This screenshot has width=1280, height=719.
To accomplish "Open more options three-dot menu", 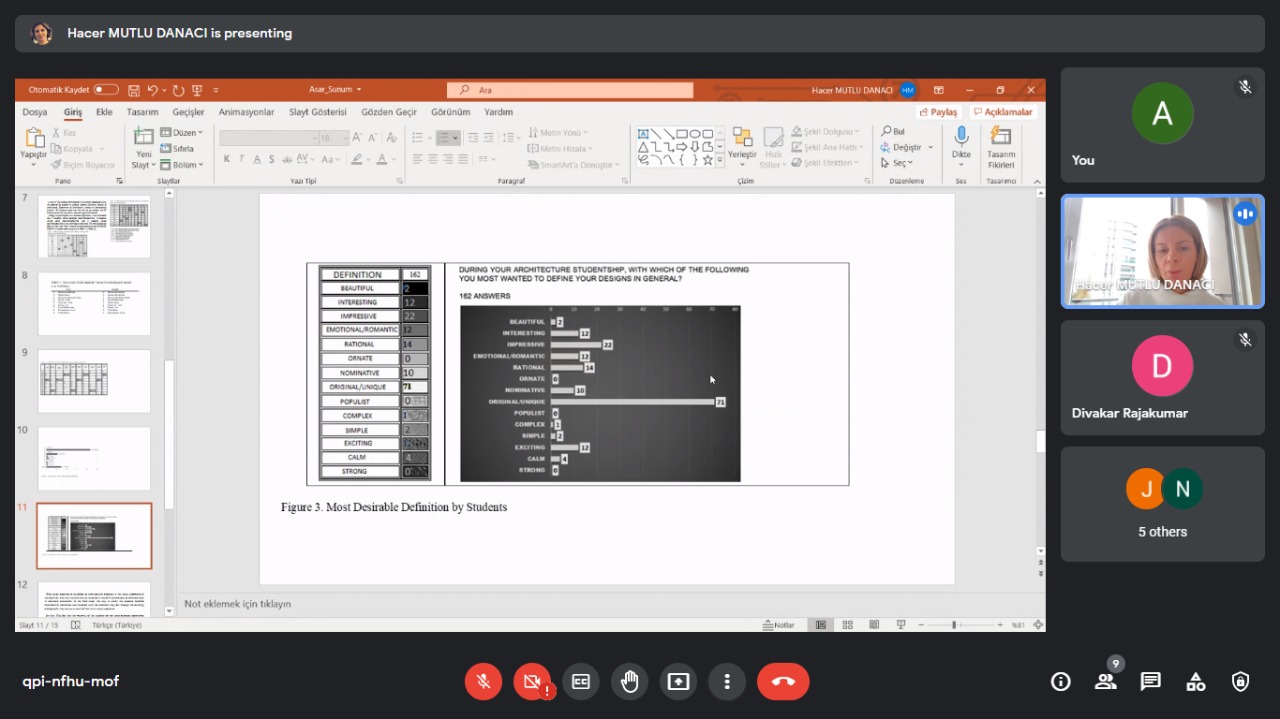I will pos(727,681).
